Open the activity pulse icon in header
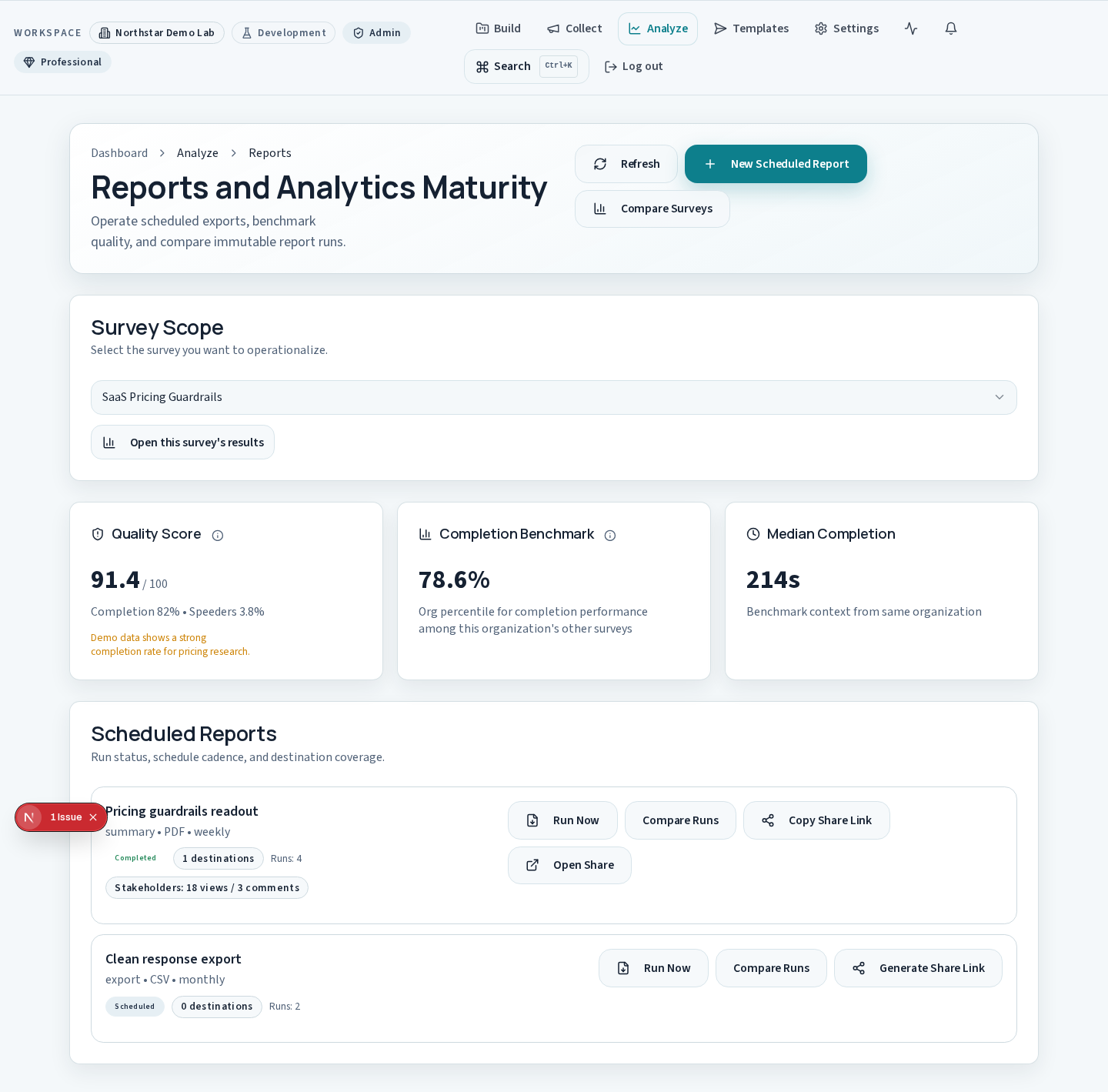This screenshot has width=1108, height=1092. [x=911, y=28]
